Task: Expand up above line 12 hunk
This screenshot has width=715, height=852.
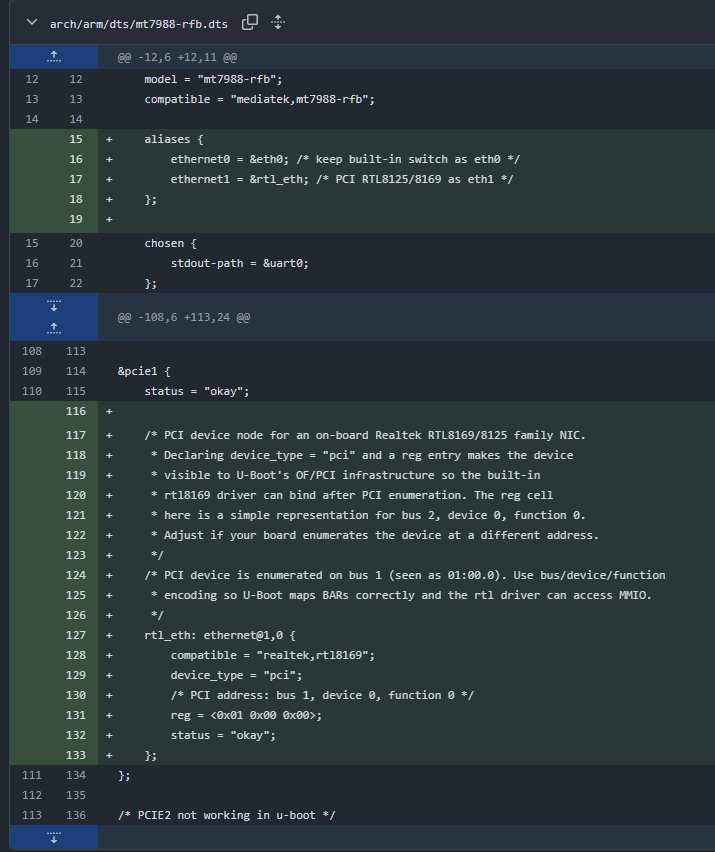Action: [x=54, y=57]
